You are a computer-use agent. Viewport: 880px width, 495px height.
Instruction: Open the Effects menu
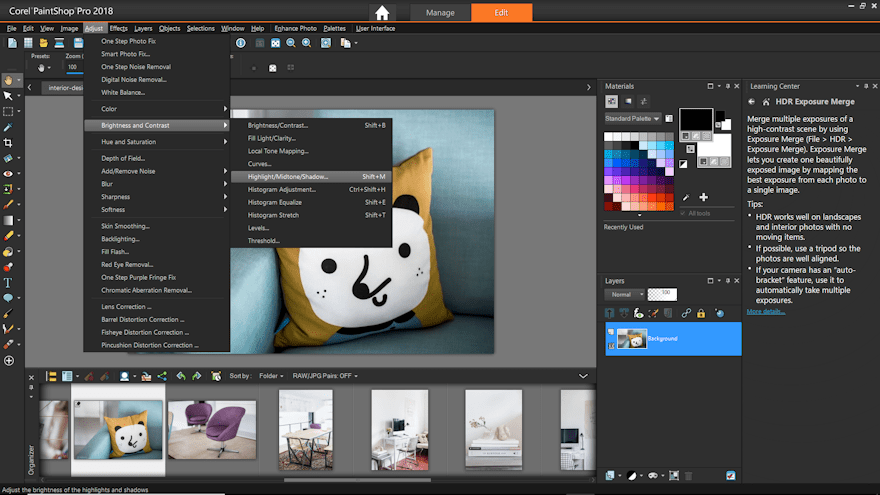(118, 29)
